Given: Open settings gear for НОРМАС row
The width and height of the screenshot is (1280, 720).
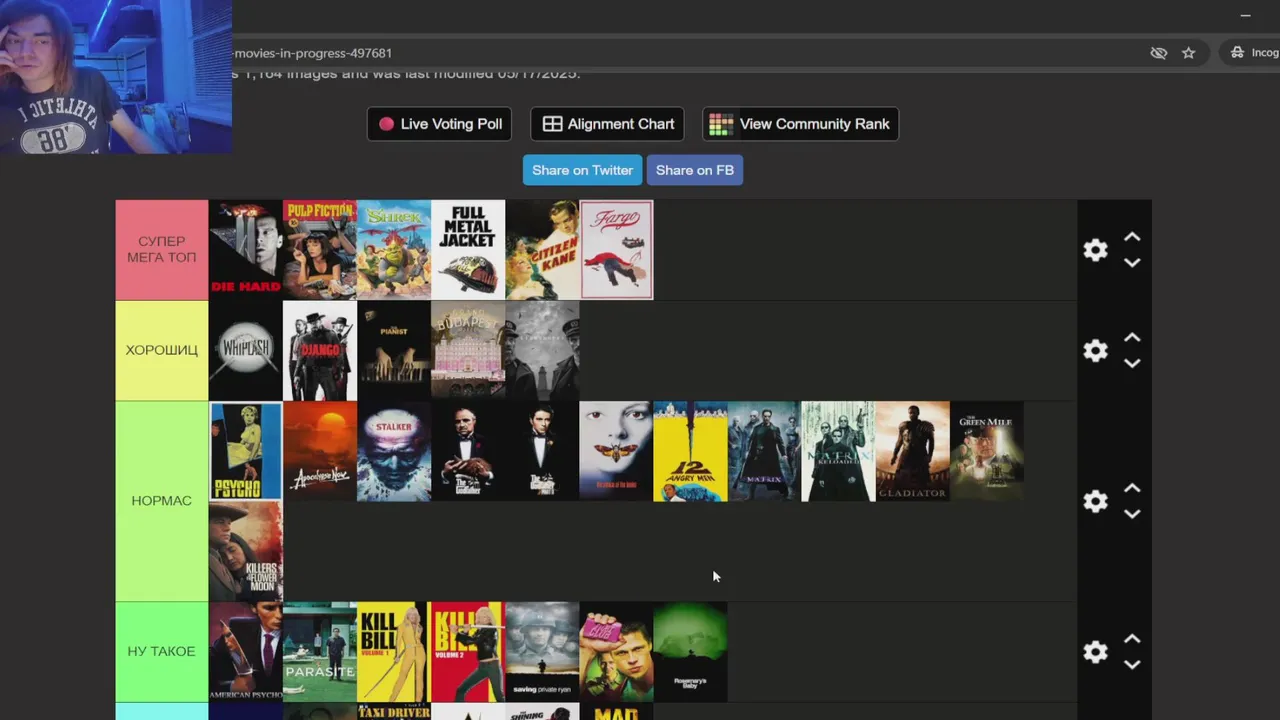Looking at the screenshot, I should (1095, 501).
